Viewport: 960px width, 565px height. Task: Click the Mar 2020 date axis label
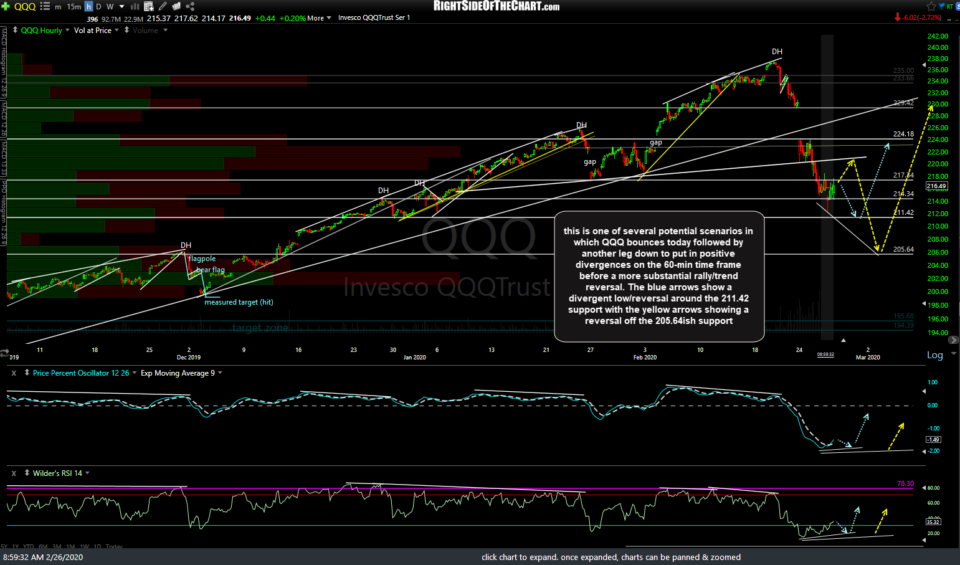point(868,357)
